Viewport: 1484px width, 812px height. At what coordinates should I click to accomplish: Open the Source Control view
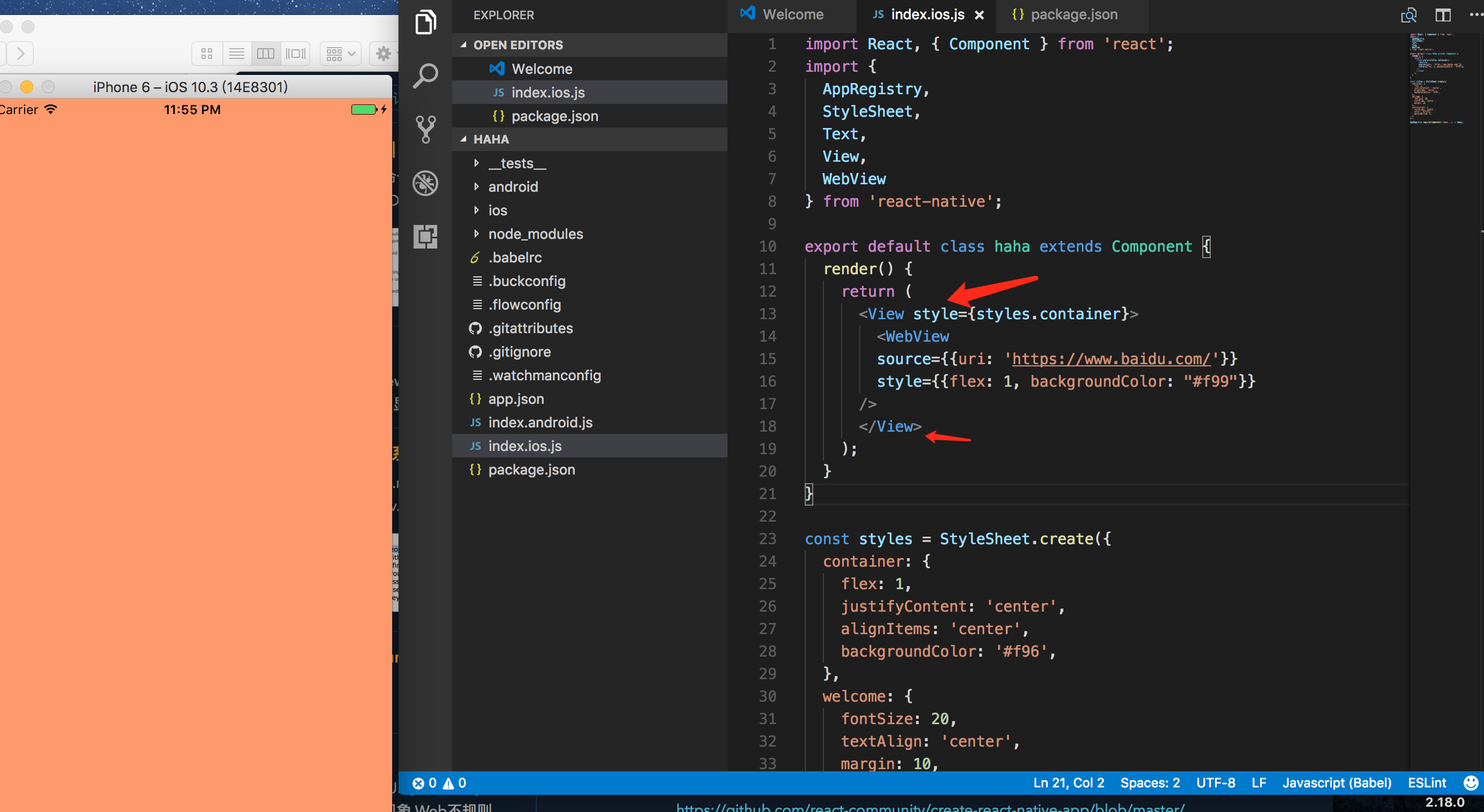pyautogui.click(x=425, y=129)
